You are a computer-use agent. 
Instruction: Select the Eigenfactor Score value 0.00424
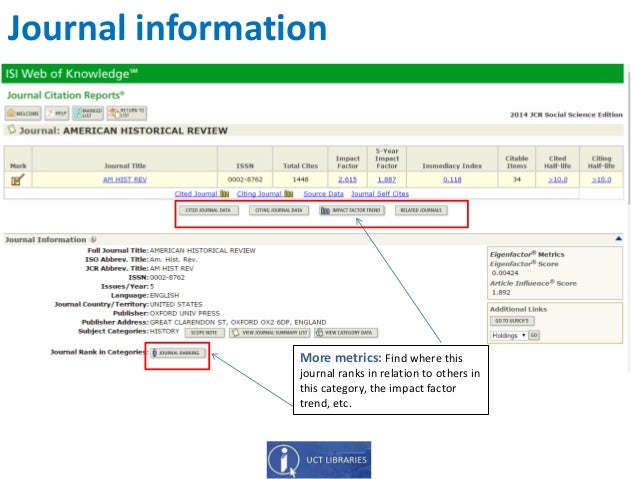tap(505, 273)
